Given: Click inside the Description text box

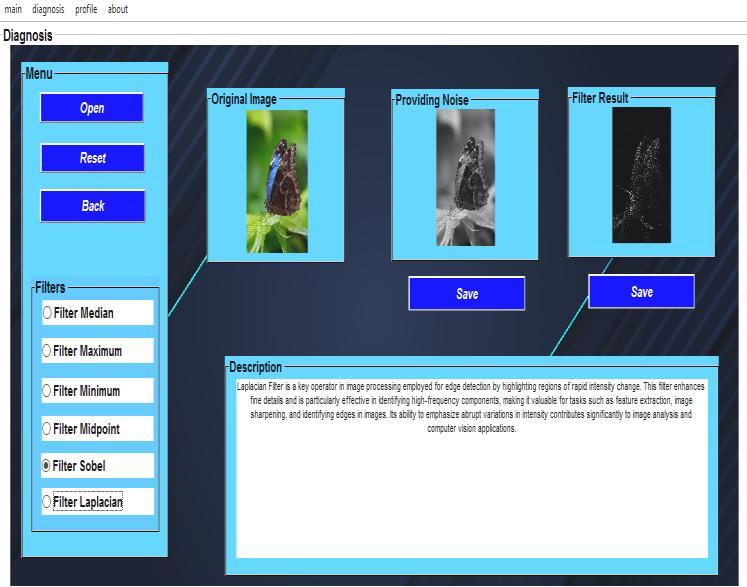Looking at the screenshot, I should [472, 468].
